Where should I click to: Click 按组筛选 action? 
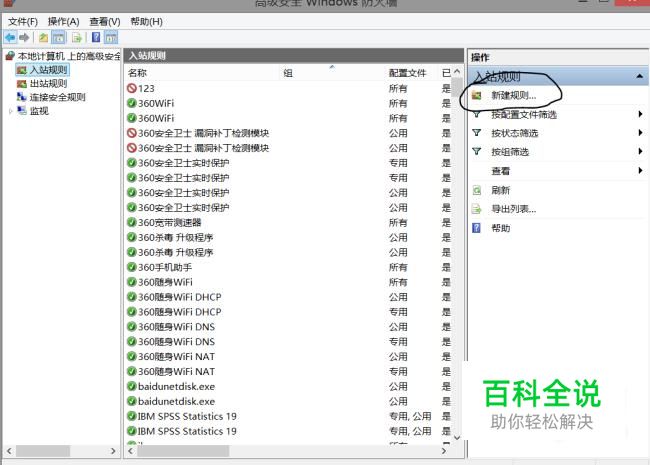pyautogui.click(x=510, y=152)
